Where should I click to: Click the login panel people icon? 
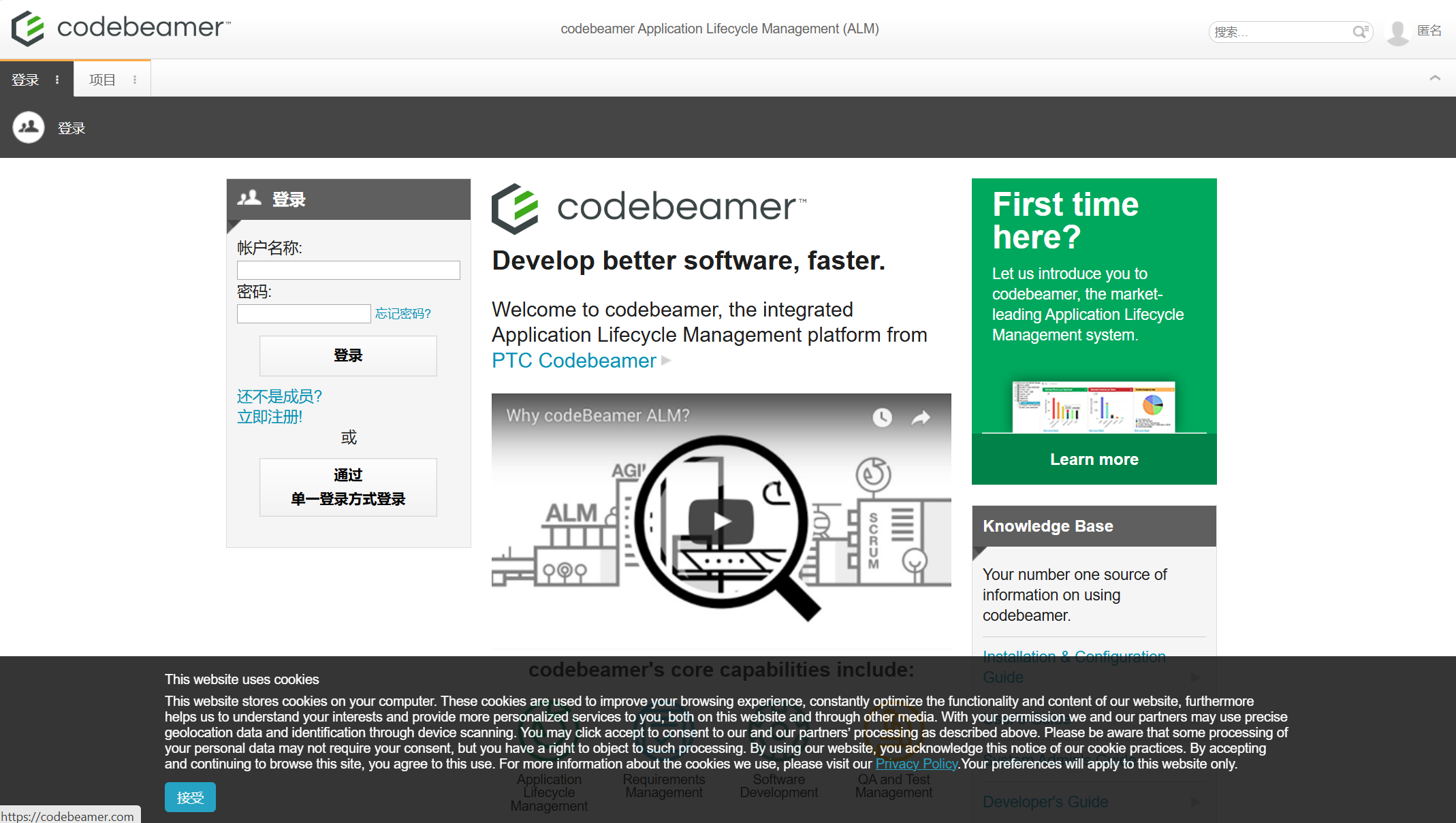(249, 198)
